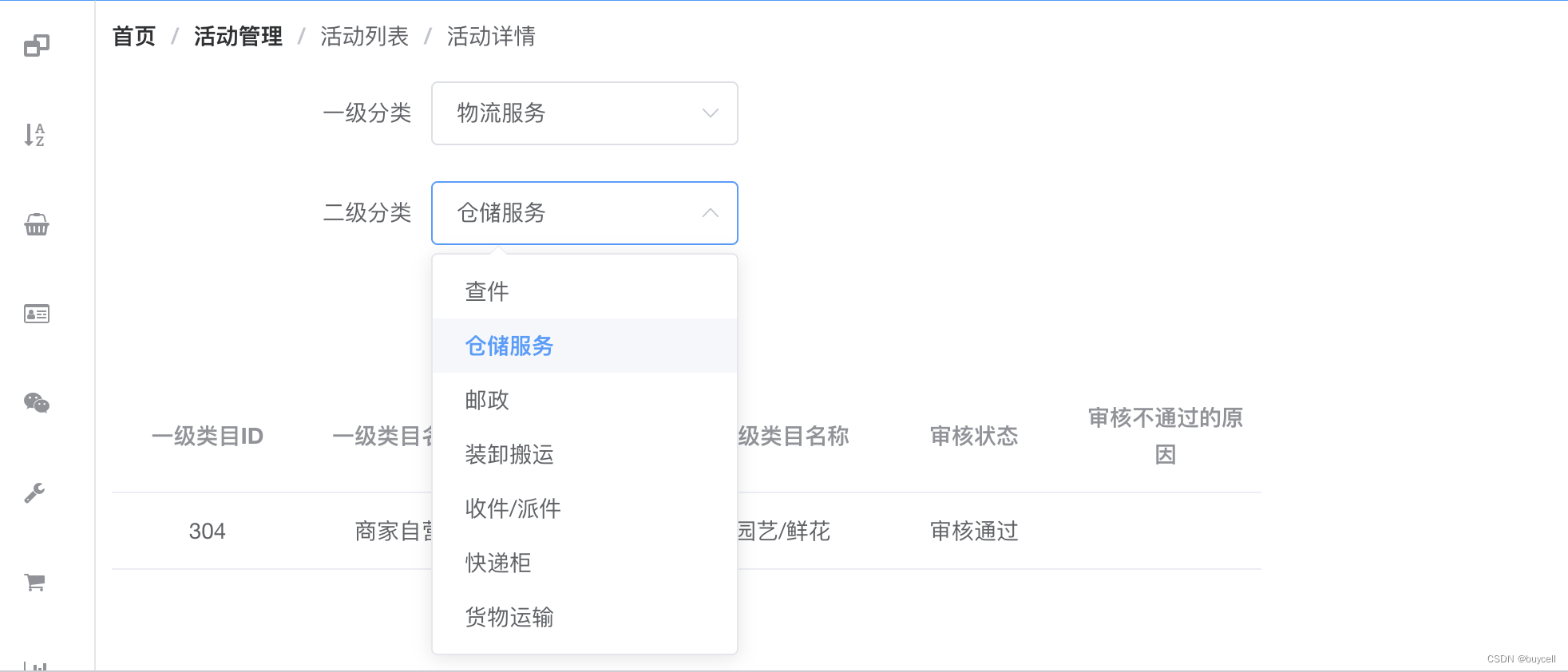Viewport: 1568px width, 672px height.
Task: Click the 审核状态 column header
Action: [974, 437]
